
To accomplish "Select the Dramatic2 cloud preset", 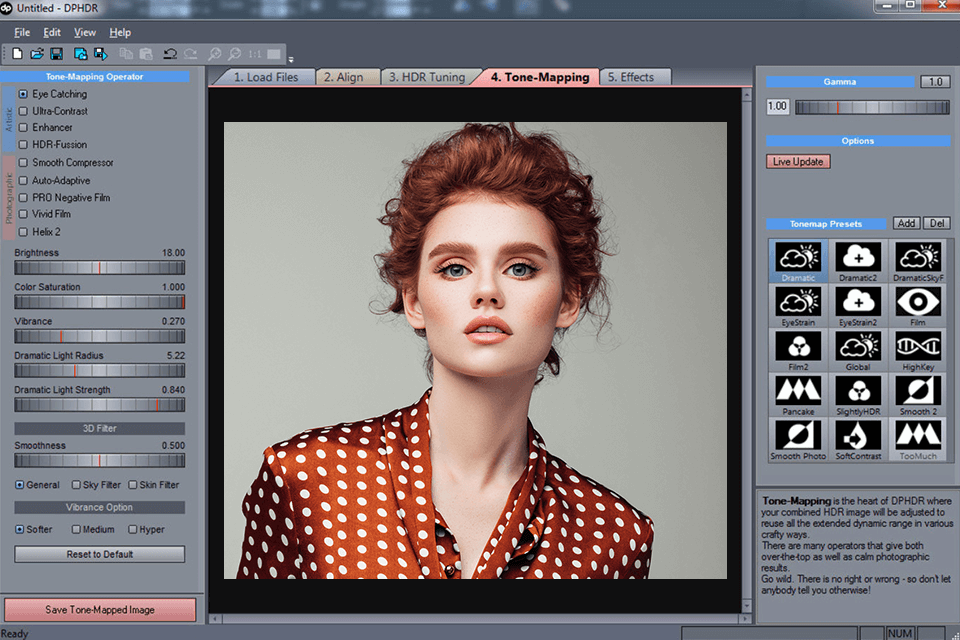I will coord(857,257).
